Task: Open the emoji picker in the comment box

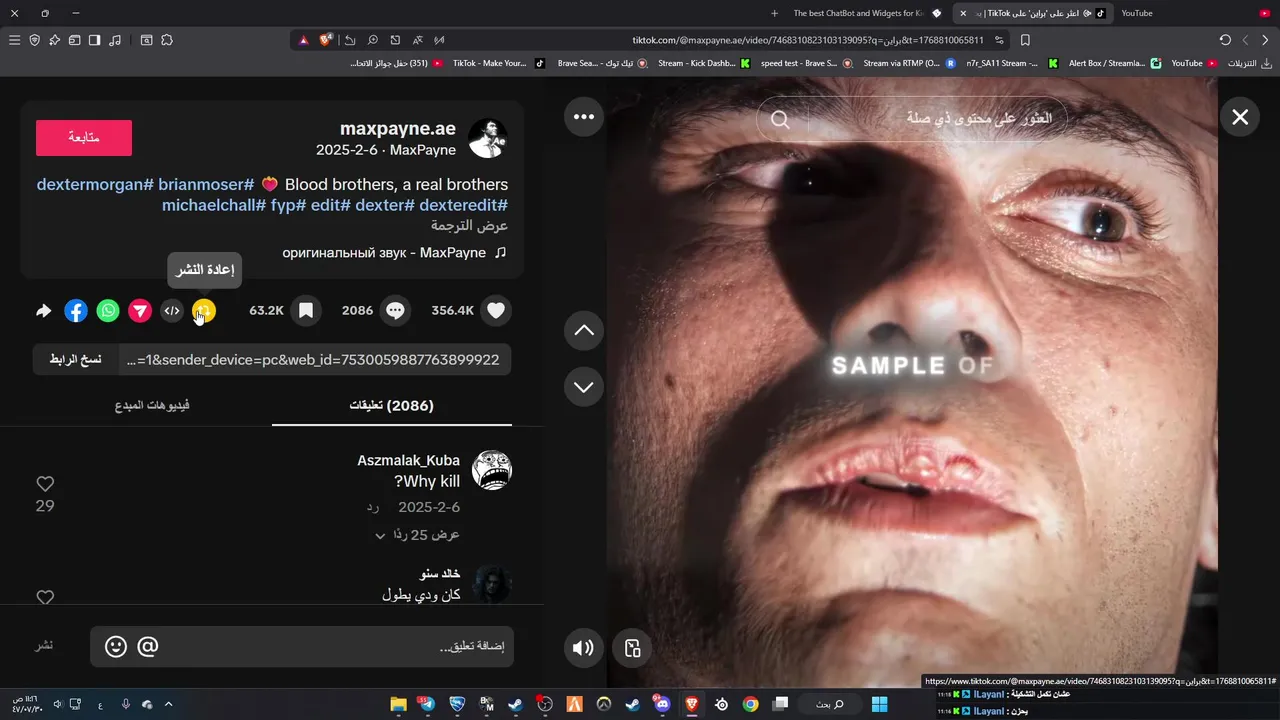Action: (116, 647)
